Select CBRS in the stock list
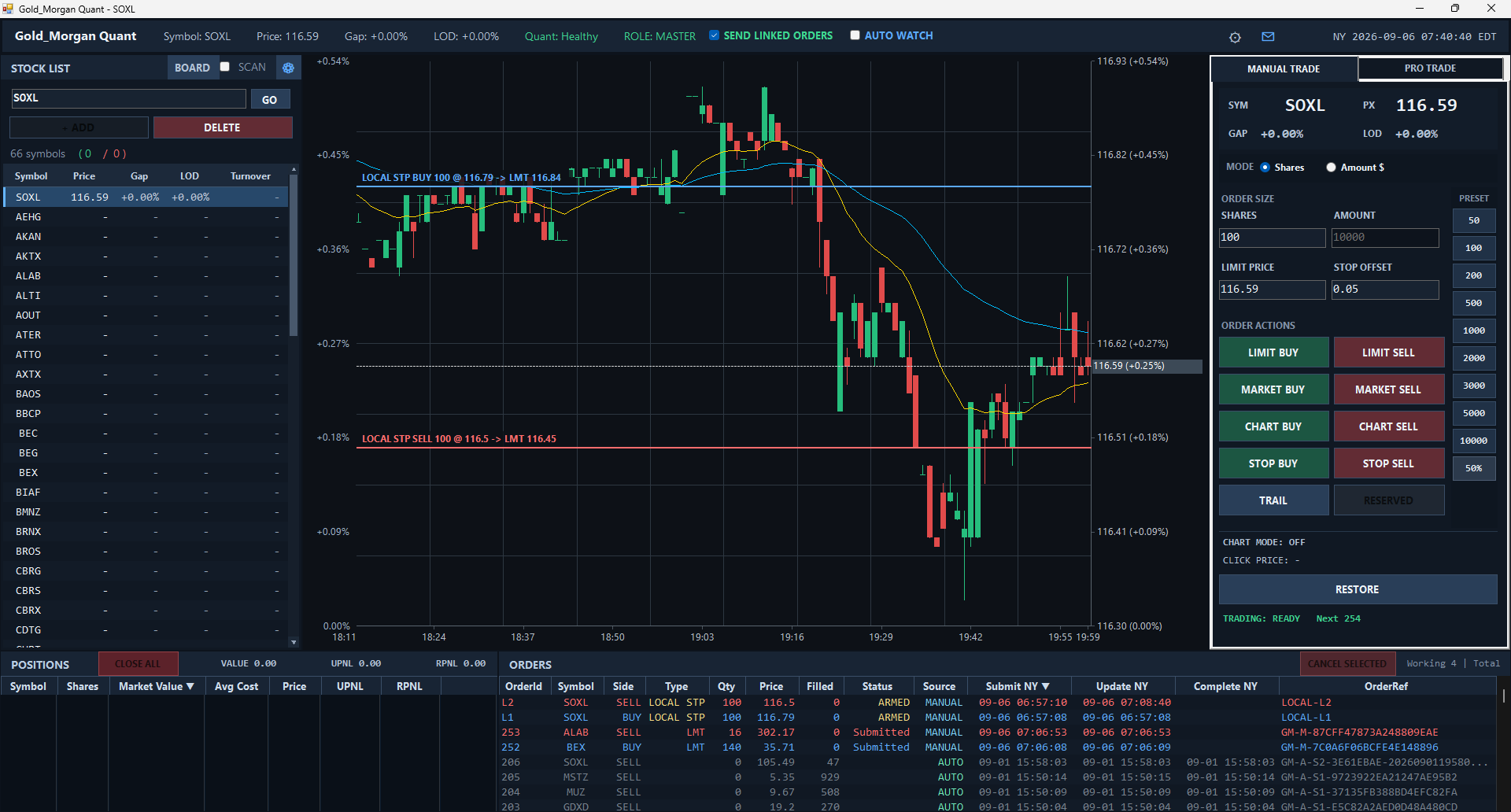Viewport: 1511px width, 812px height. [146, 591]
